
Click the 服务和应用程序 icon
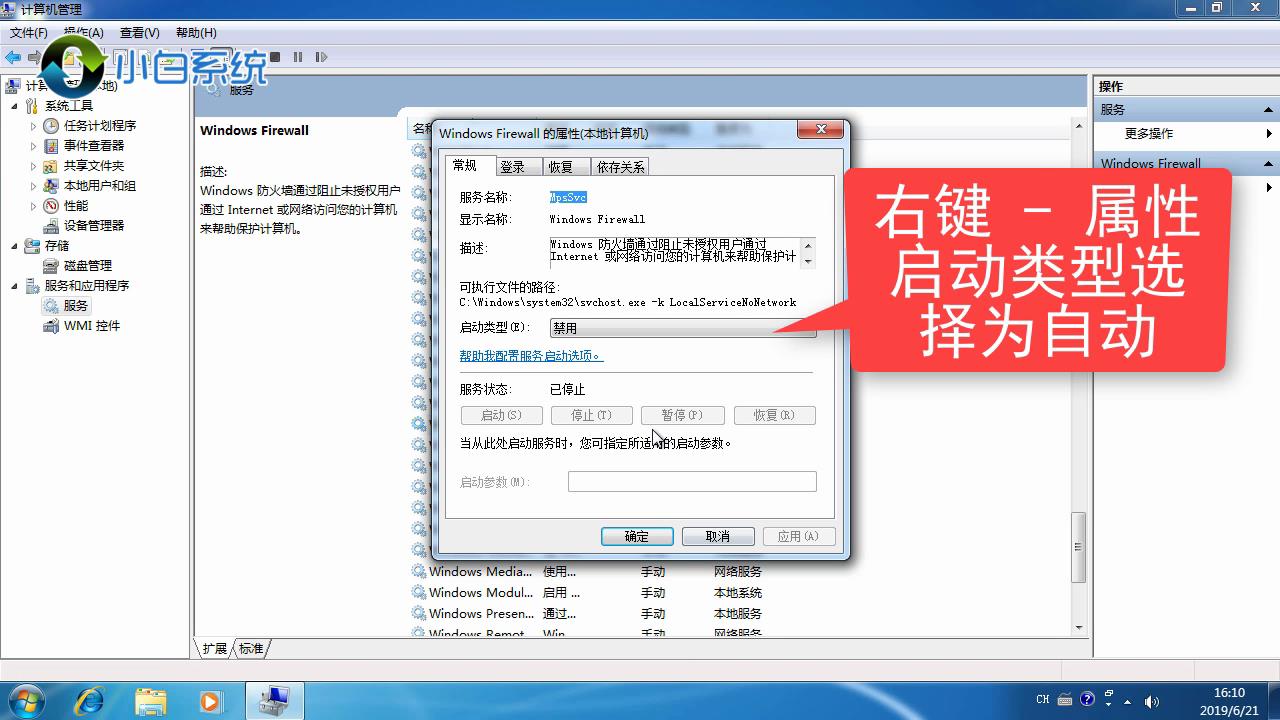coord(32,286)
